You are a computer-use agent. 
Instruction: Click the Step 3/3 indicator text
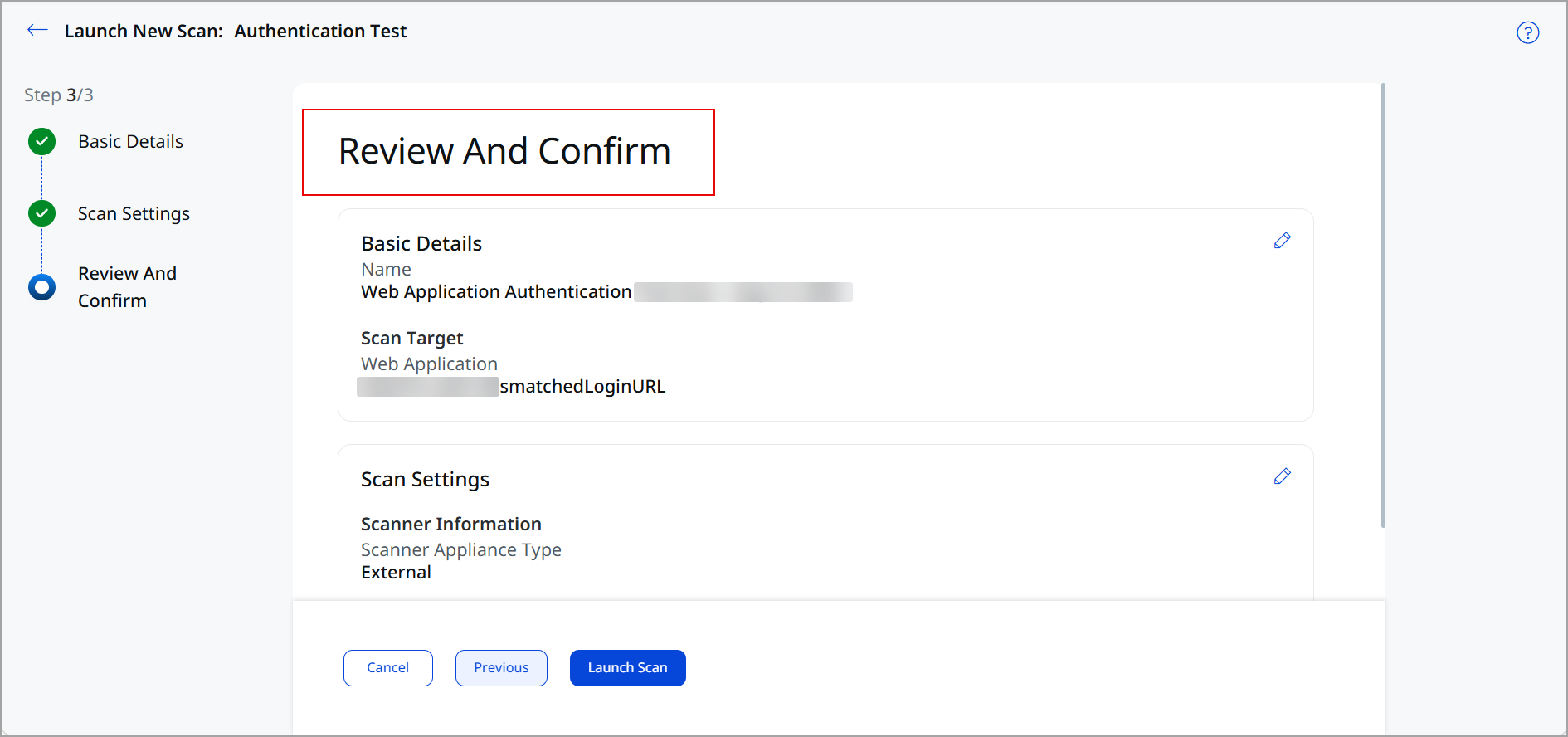[x=59, y=95]
